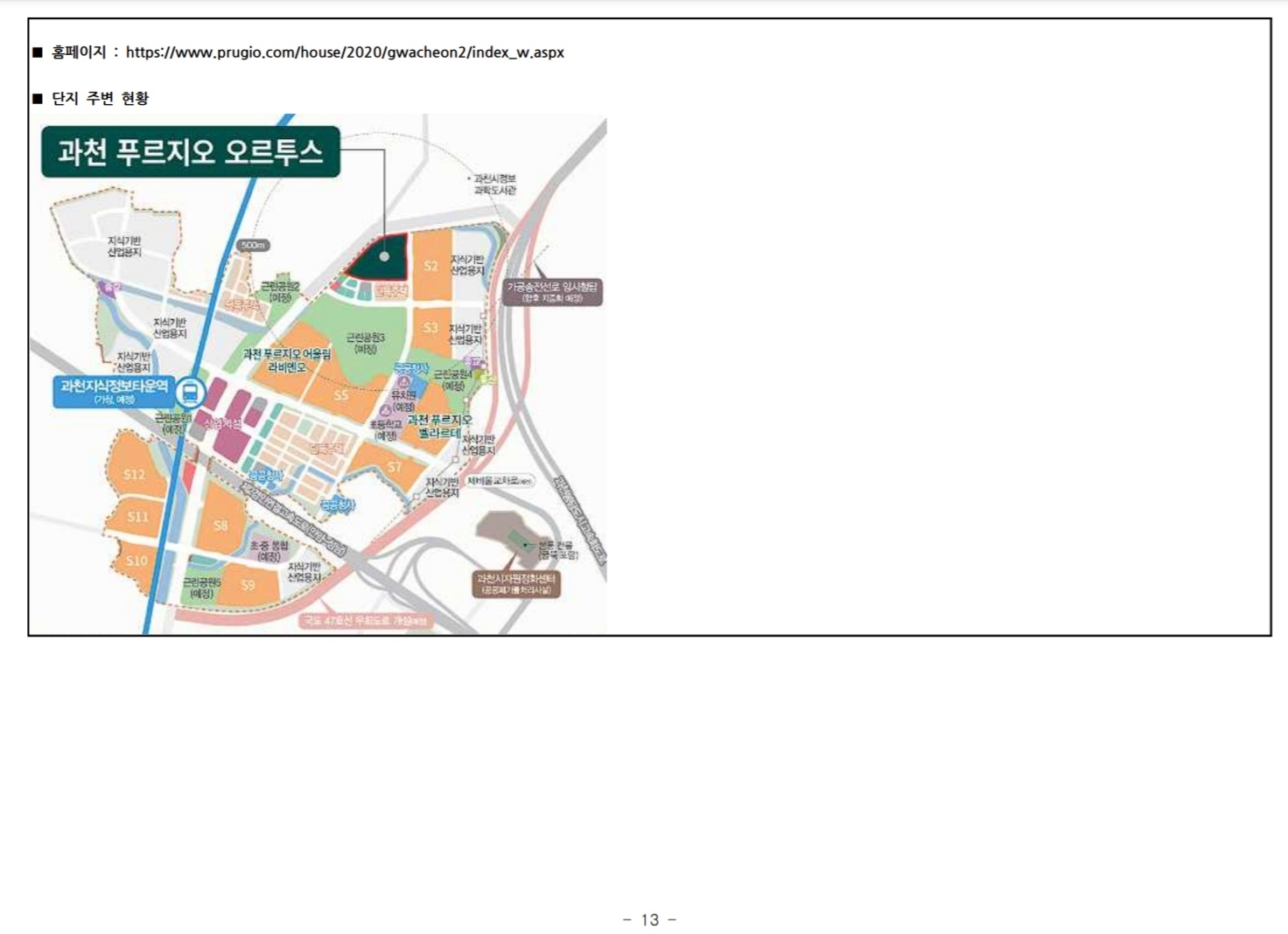
Task: Click the 과천 푸르지오 오르투스 map title banner
Action: [190, 152]
